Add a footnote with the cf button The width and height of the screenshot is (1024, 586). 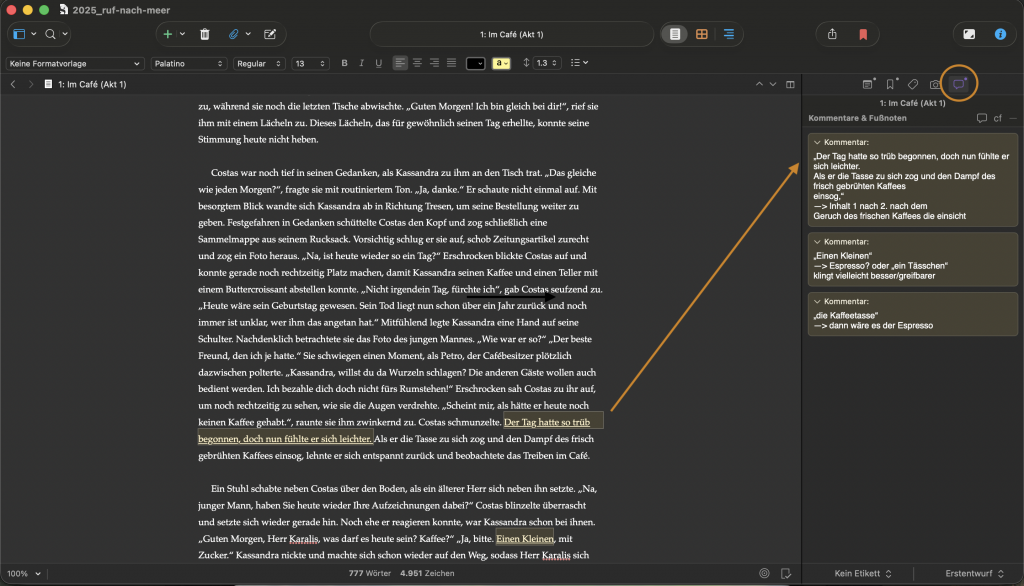[x=997, y=117]
